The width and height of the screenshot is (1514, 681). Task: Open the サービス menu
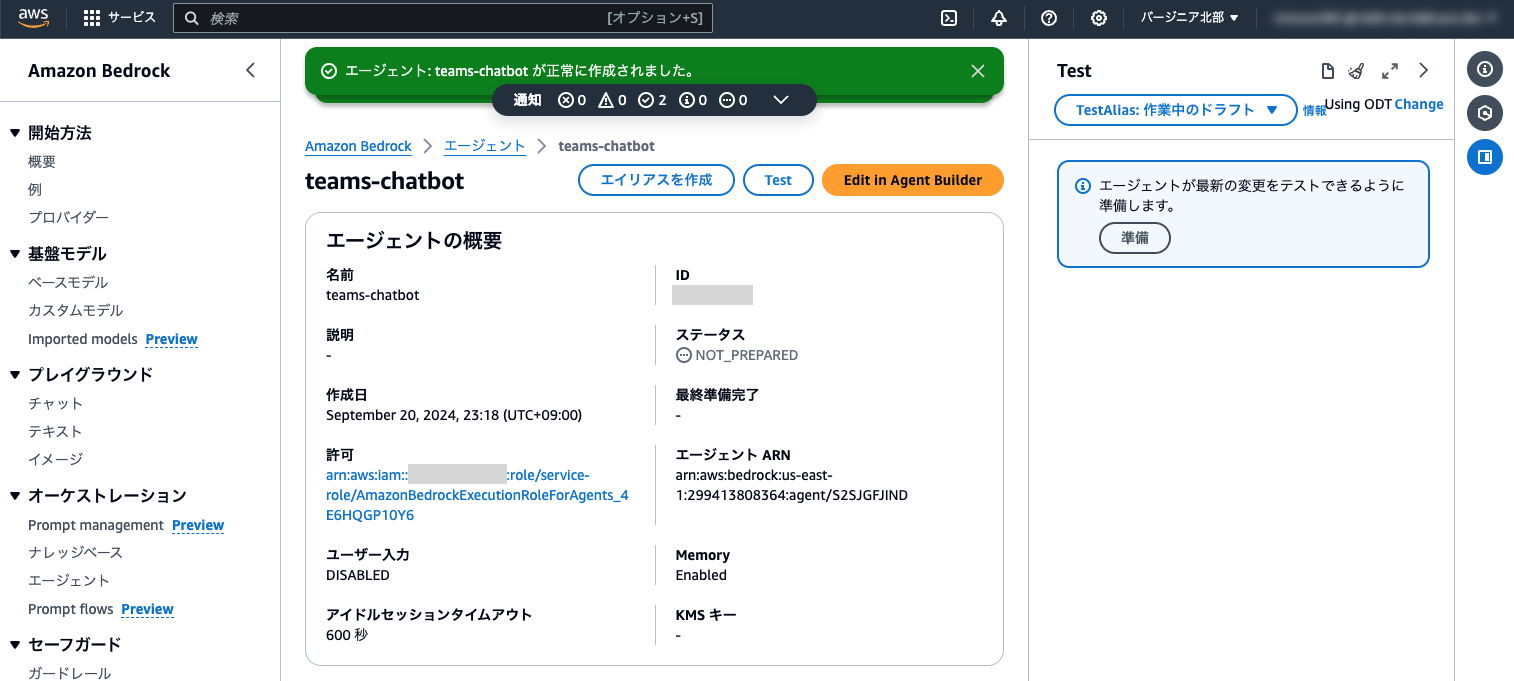coord(120,17)
